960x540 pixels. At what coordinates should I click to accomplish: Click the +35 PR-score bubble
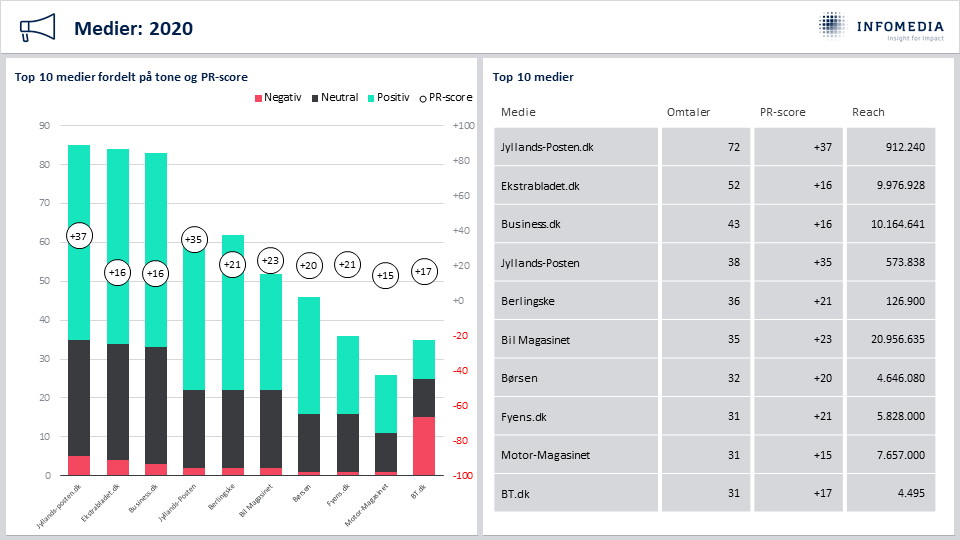coord(194,239)
